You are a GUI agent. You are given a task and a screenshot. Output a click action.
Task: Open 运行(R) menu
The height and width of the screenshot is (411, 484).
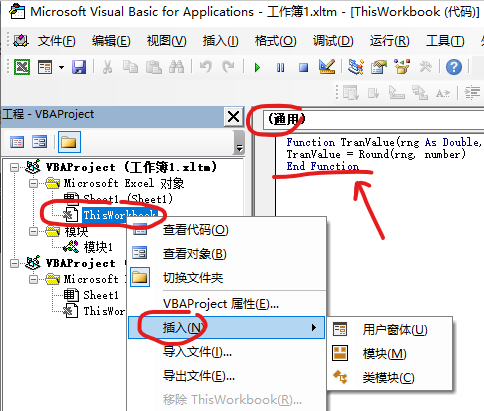pos(389,41)
